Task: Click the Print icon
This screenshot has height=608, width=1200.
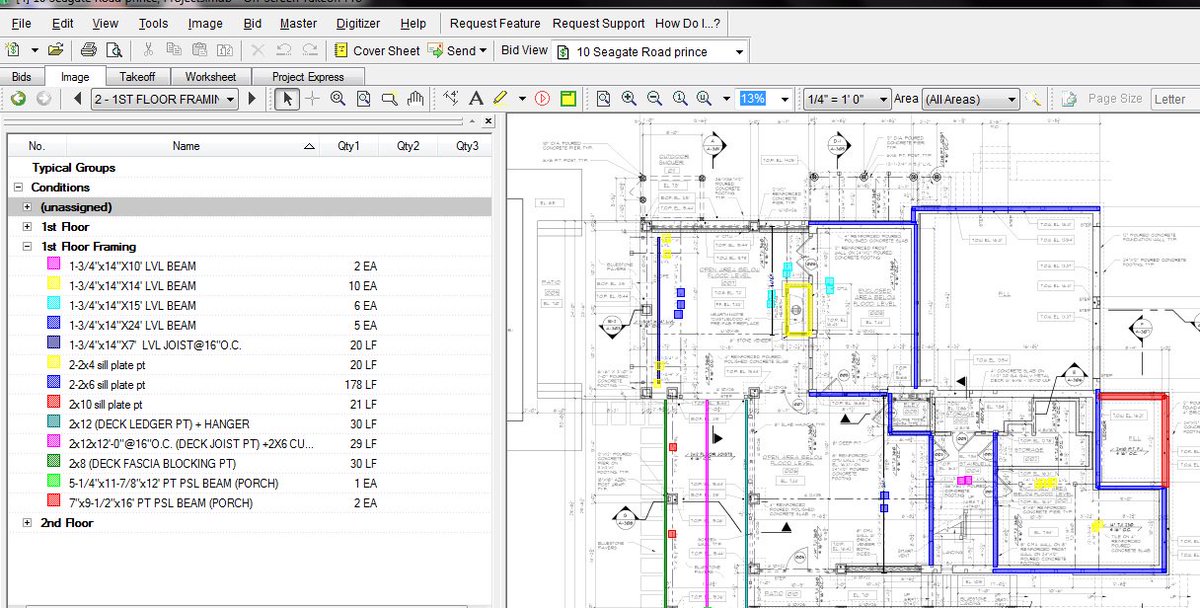Action: pos(89,50)
